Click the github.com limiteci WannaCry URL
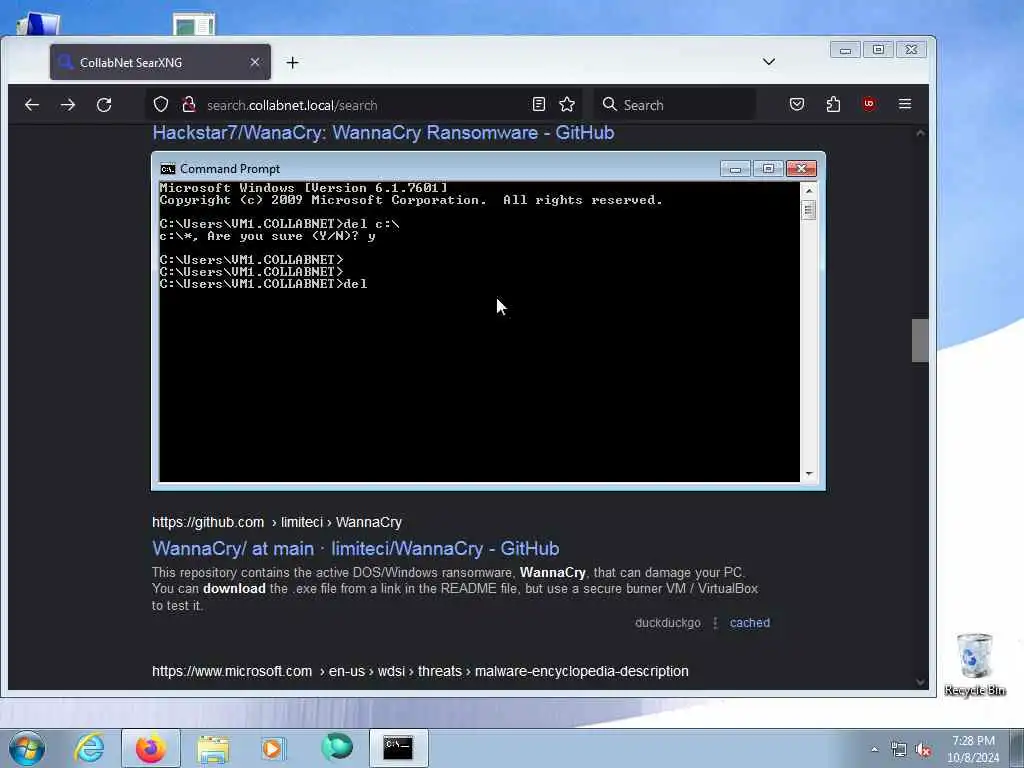This screenshot has height=768, width=1024. pos(277,522)
